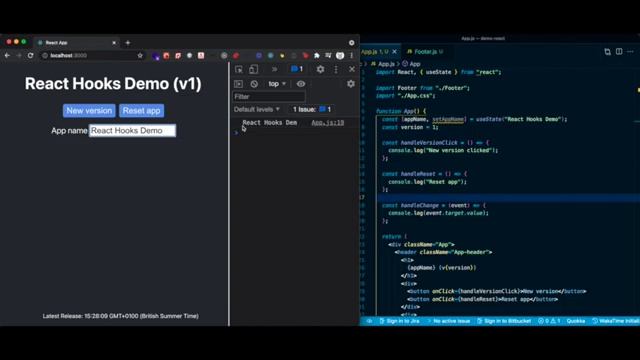The height and width of the screenshot is (360, 640).
Task: Open the issues badge in DevTools toolbar
Action: pyautogui.click(x=297, y=69)
